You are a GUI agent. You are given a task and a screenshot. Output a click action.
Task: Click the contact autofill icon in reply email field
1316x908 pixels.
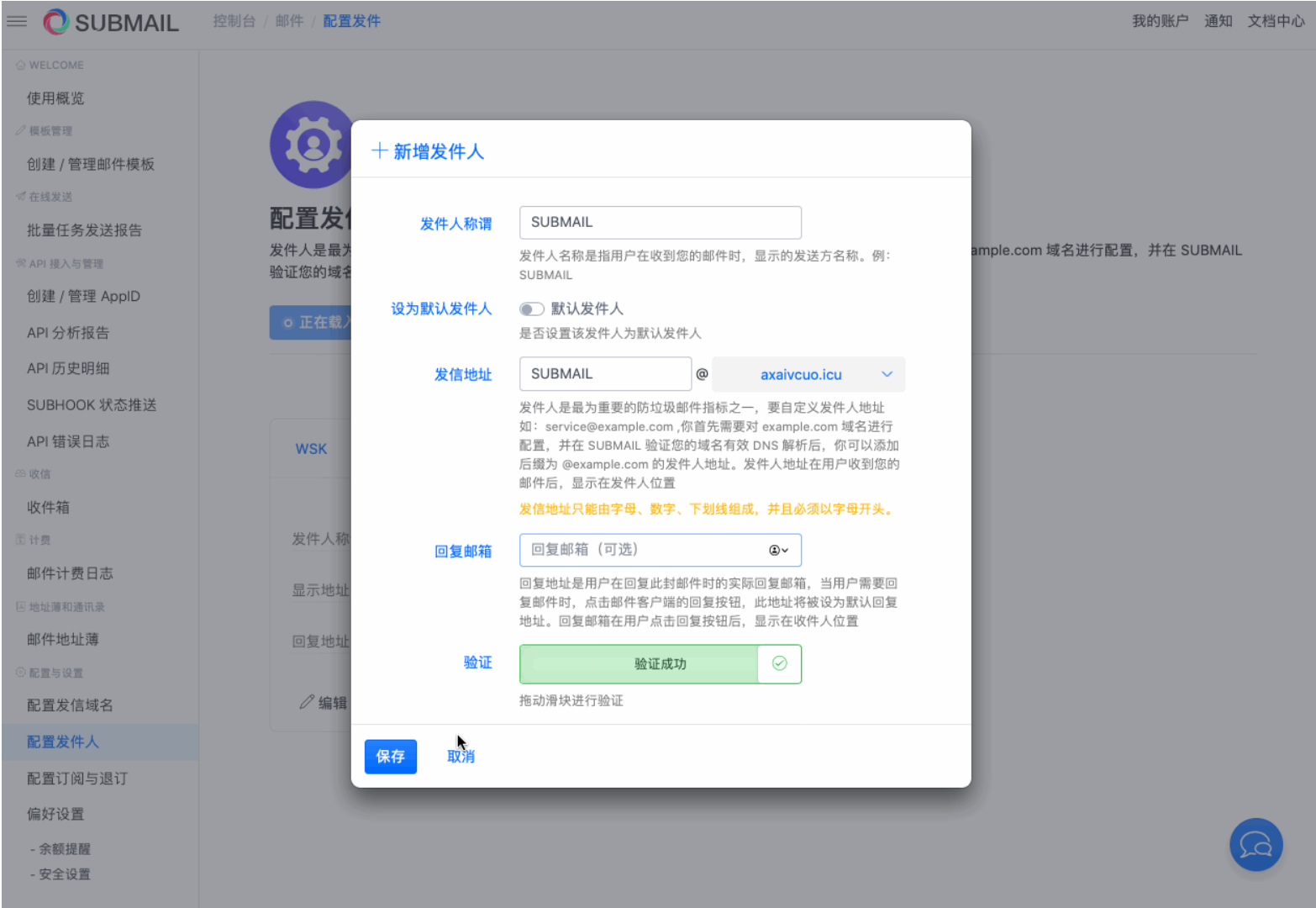point(778,550)
